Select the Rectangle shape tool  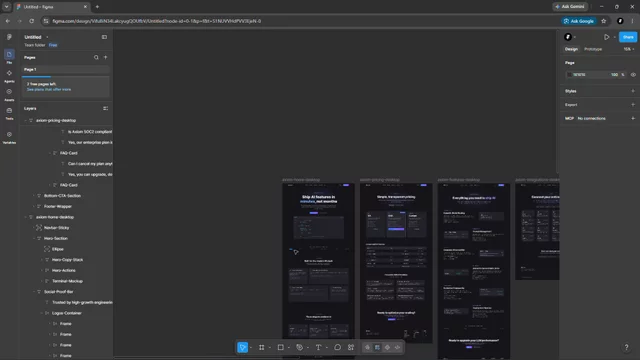pos(280,347)
